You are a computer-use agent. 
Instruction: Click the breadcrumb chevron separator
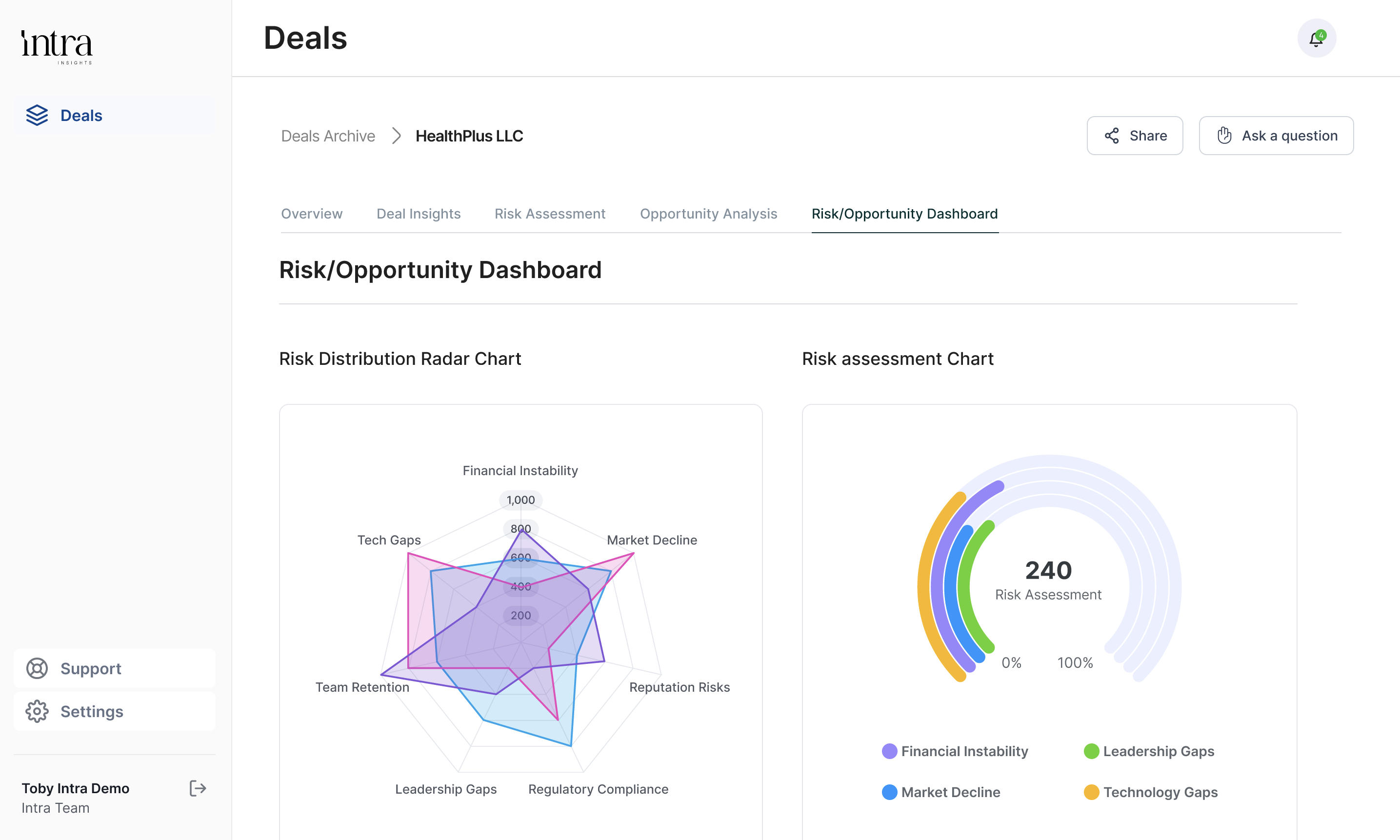(396, 136)
